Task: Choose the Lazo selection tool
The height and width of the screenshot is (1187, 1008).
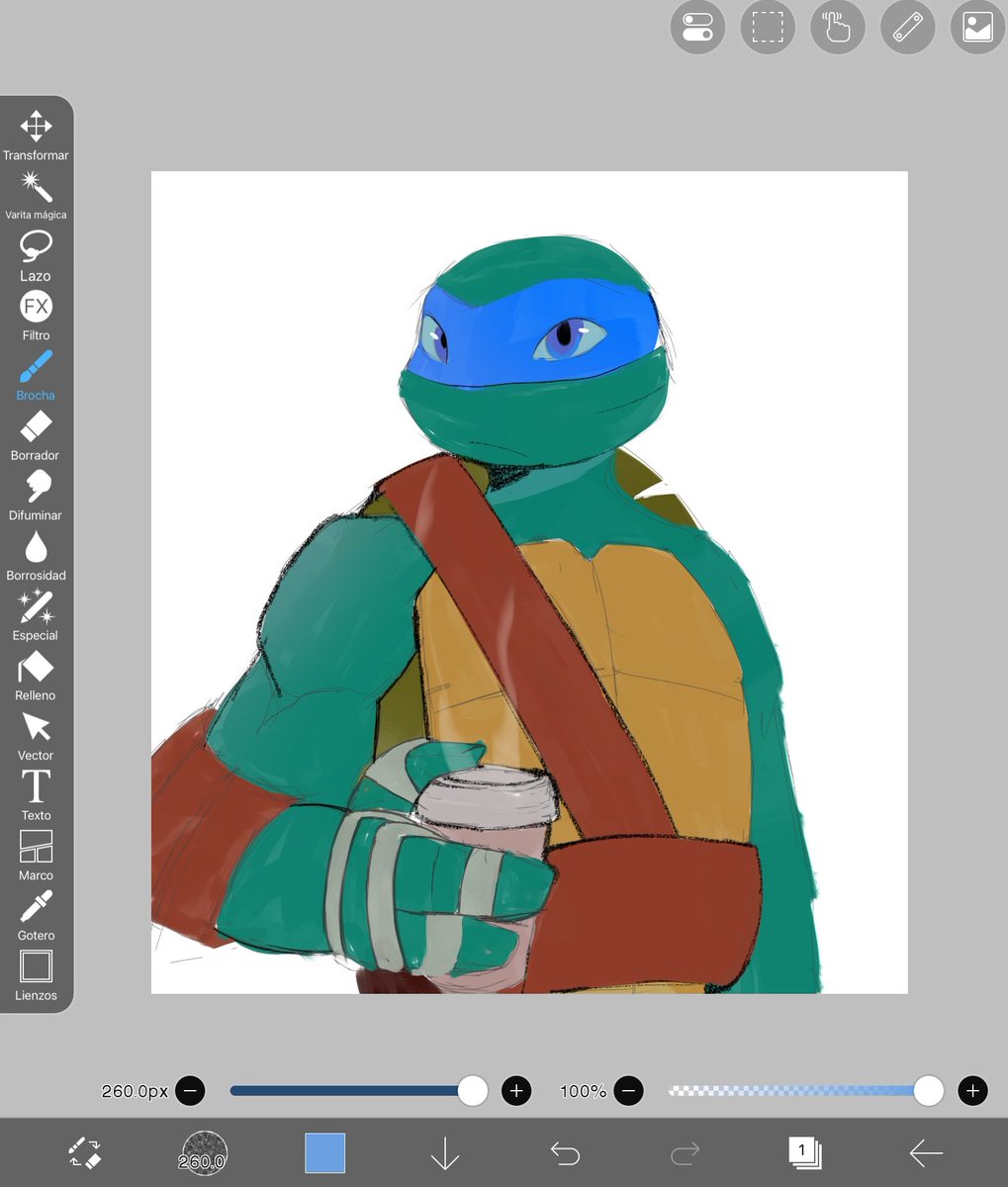Action: pyautogui.click(x=36, y=255)
